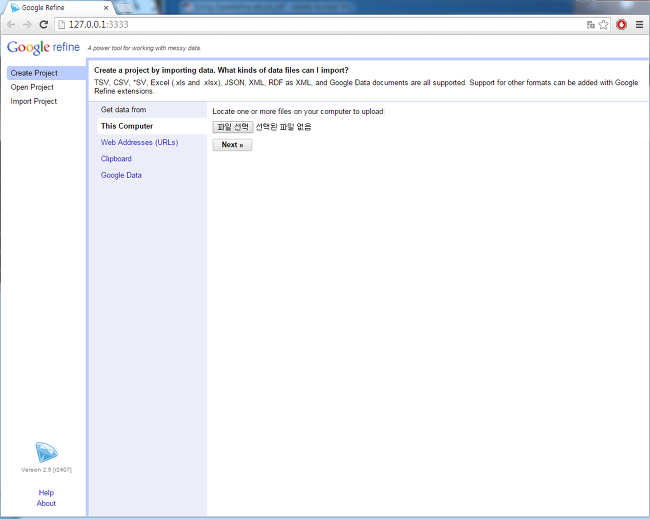Open the Help link
This screenshot has height=519, width=650.
pos(46,492)
